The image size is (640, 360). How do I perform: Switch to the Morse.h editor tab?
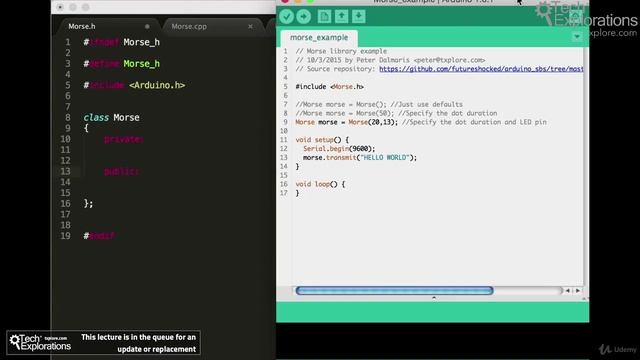(82, 26)
